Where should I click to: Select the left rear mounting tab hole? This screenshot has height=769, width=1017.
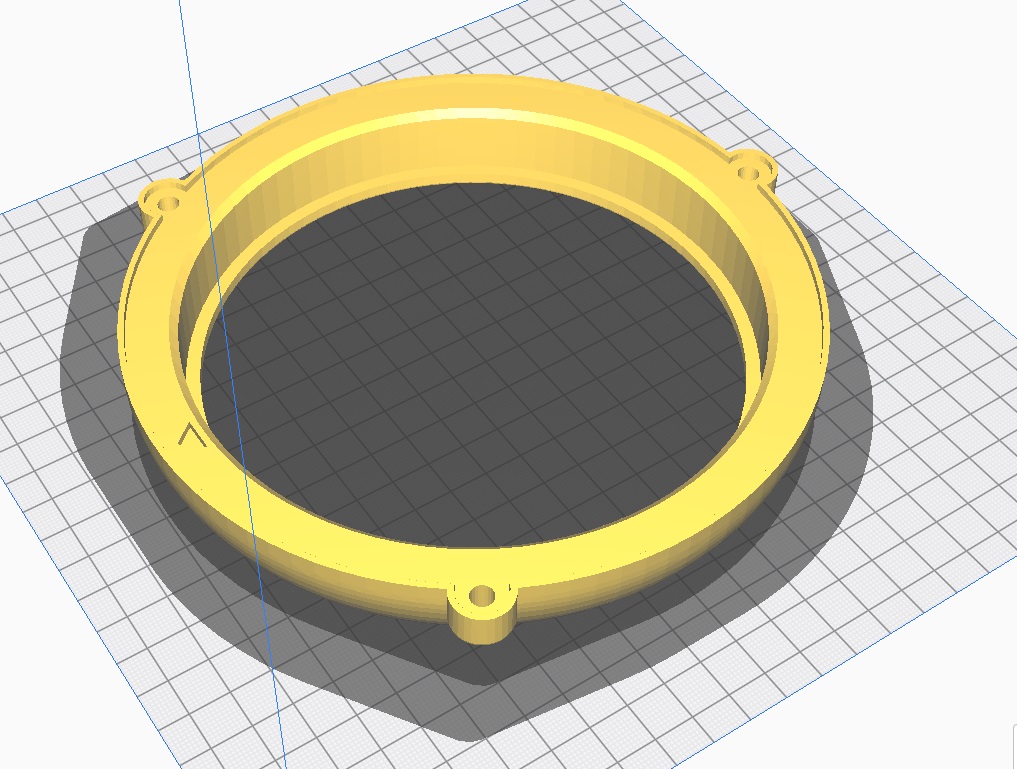click(x=168, y=201)
